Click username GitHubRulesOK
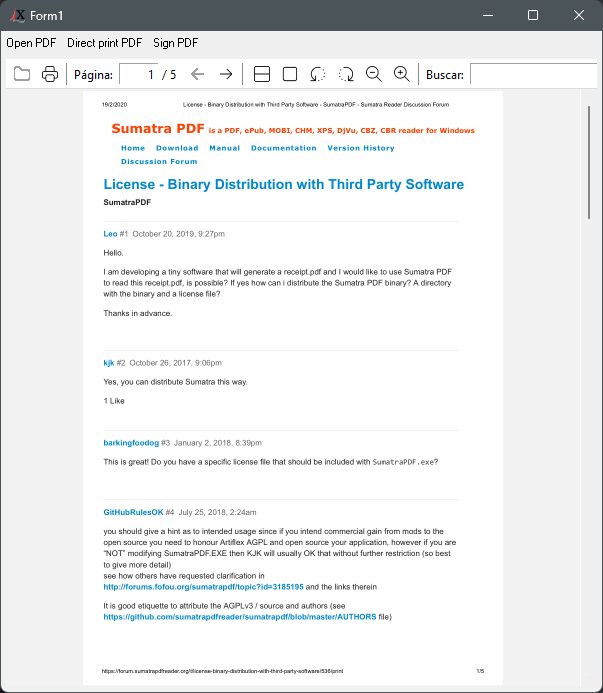Viewport: 603px width, 693px height. [133, 512]
